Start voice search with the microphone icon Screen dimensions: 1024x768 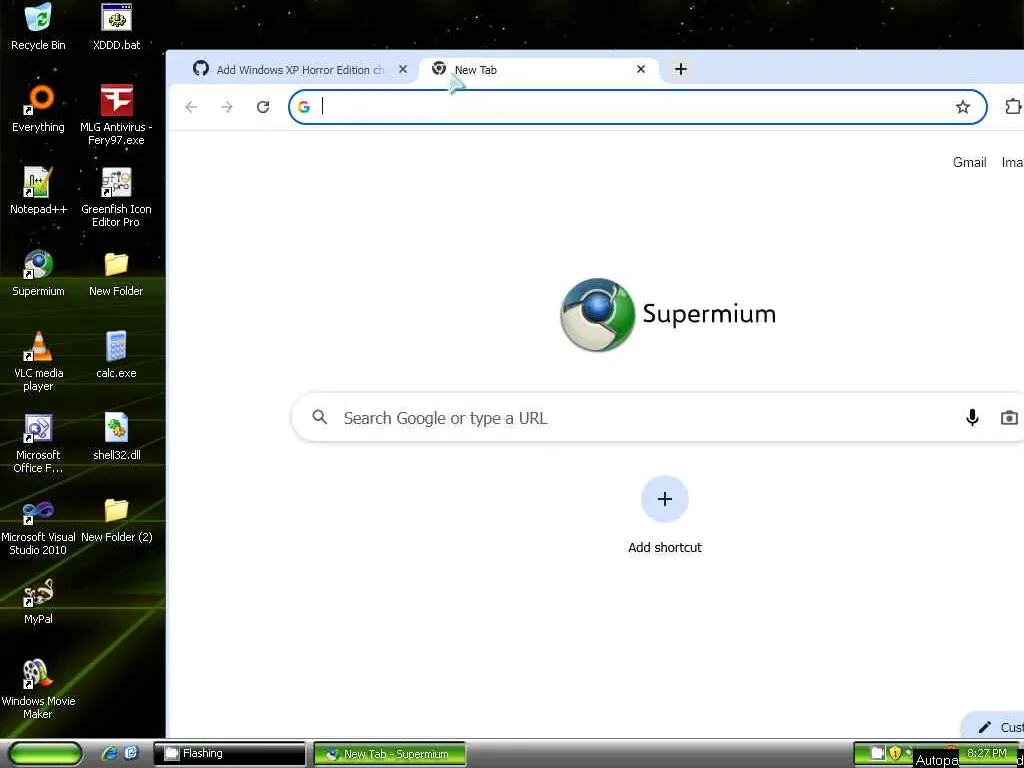pyautogui.click(x=972, y=417)
